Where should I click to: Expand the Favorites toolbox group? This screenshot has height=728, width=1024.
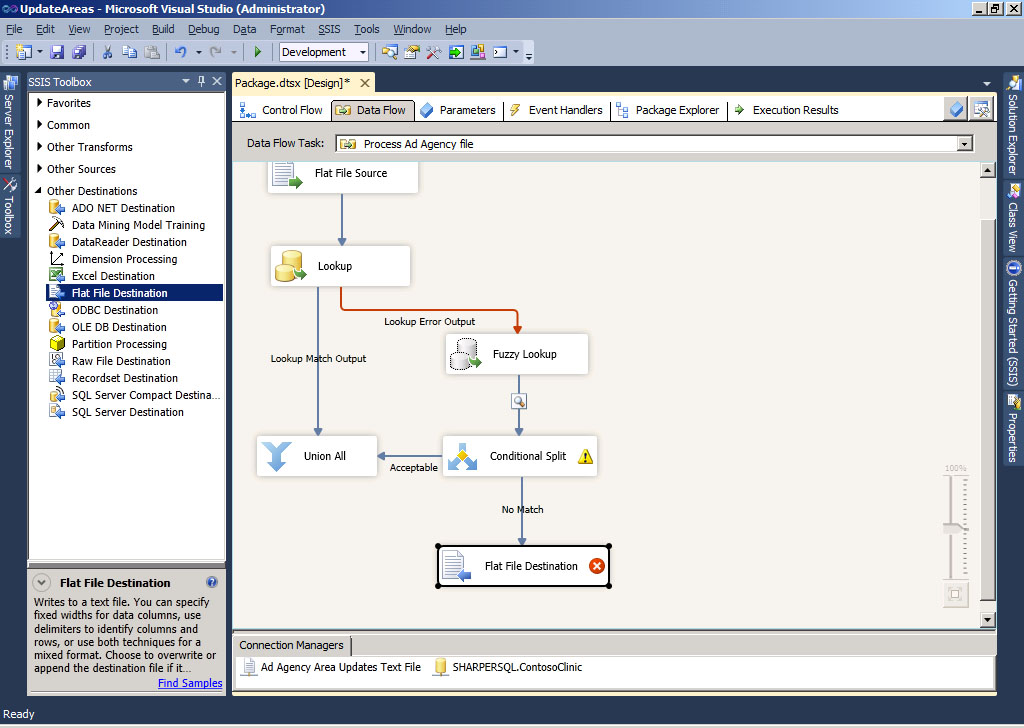point(39,103)
